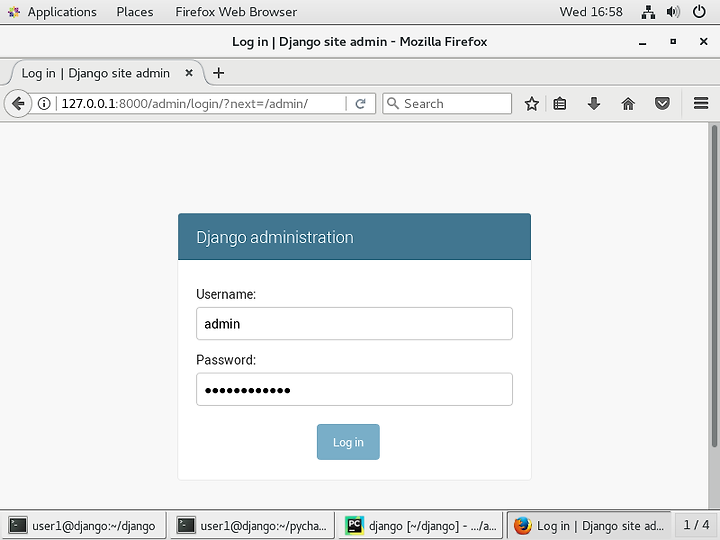Minimize the Firefox window
The height and width of the screenshot is (540, 720).
pyautogui.click(x=642, y=42)
